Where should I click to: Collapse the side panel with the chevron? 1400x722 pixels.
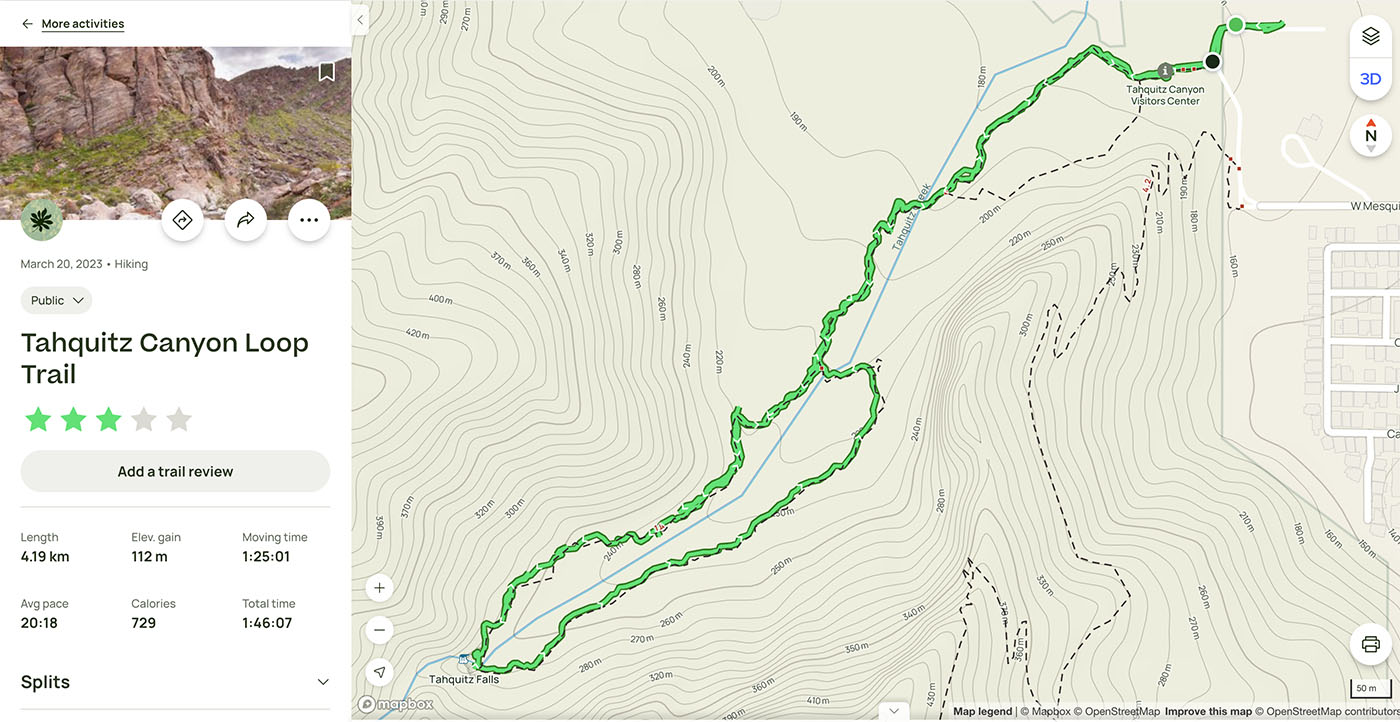[360, 19]
